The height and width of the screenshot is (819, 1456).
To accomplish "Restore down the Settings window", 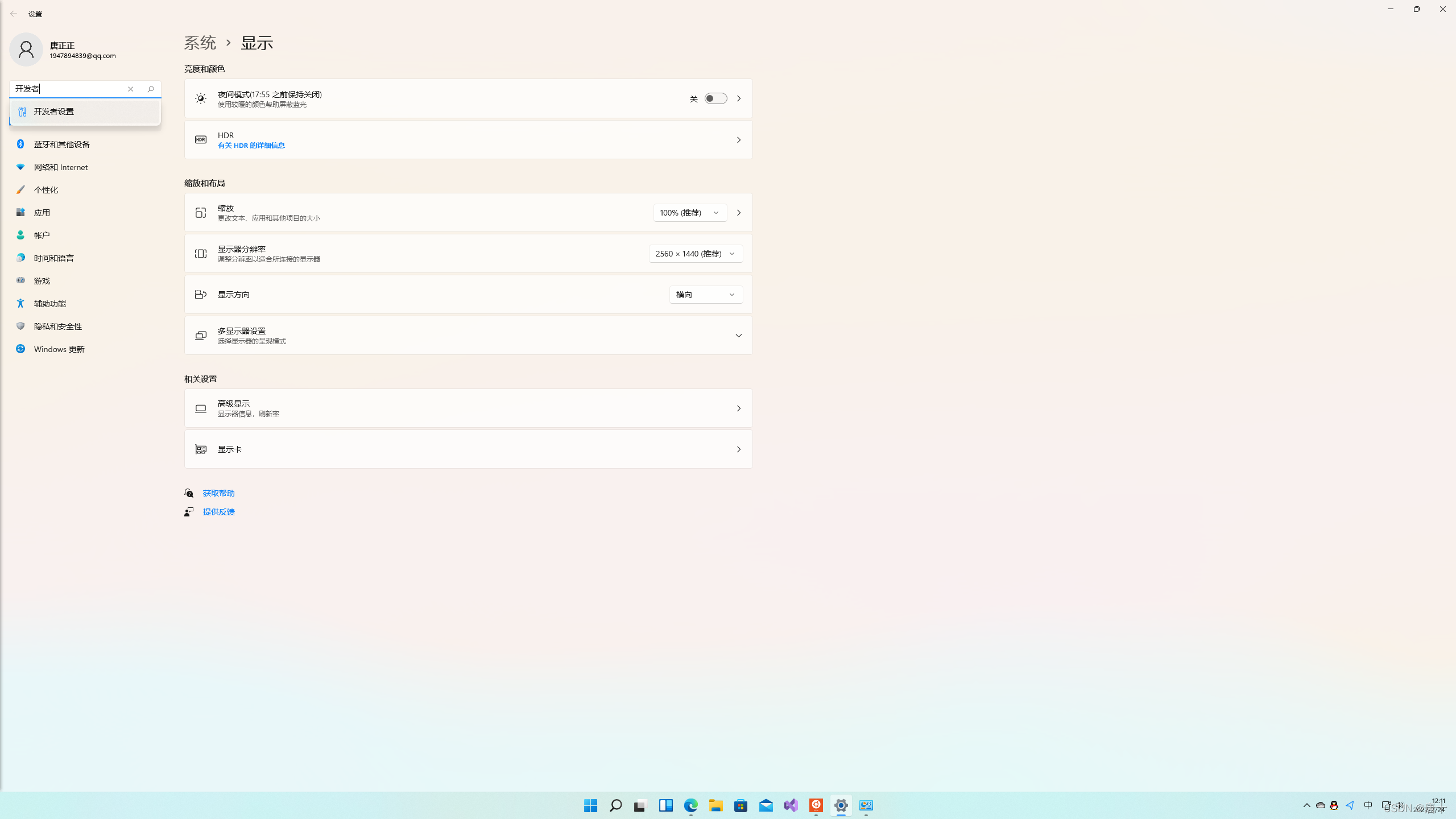I will (1417, 9).
